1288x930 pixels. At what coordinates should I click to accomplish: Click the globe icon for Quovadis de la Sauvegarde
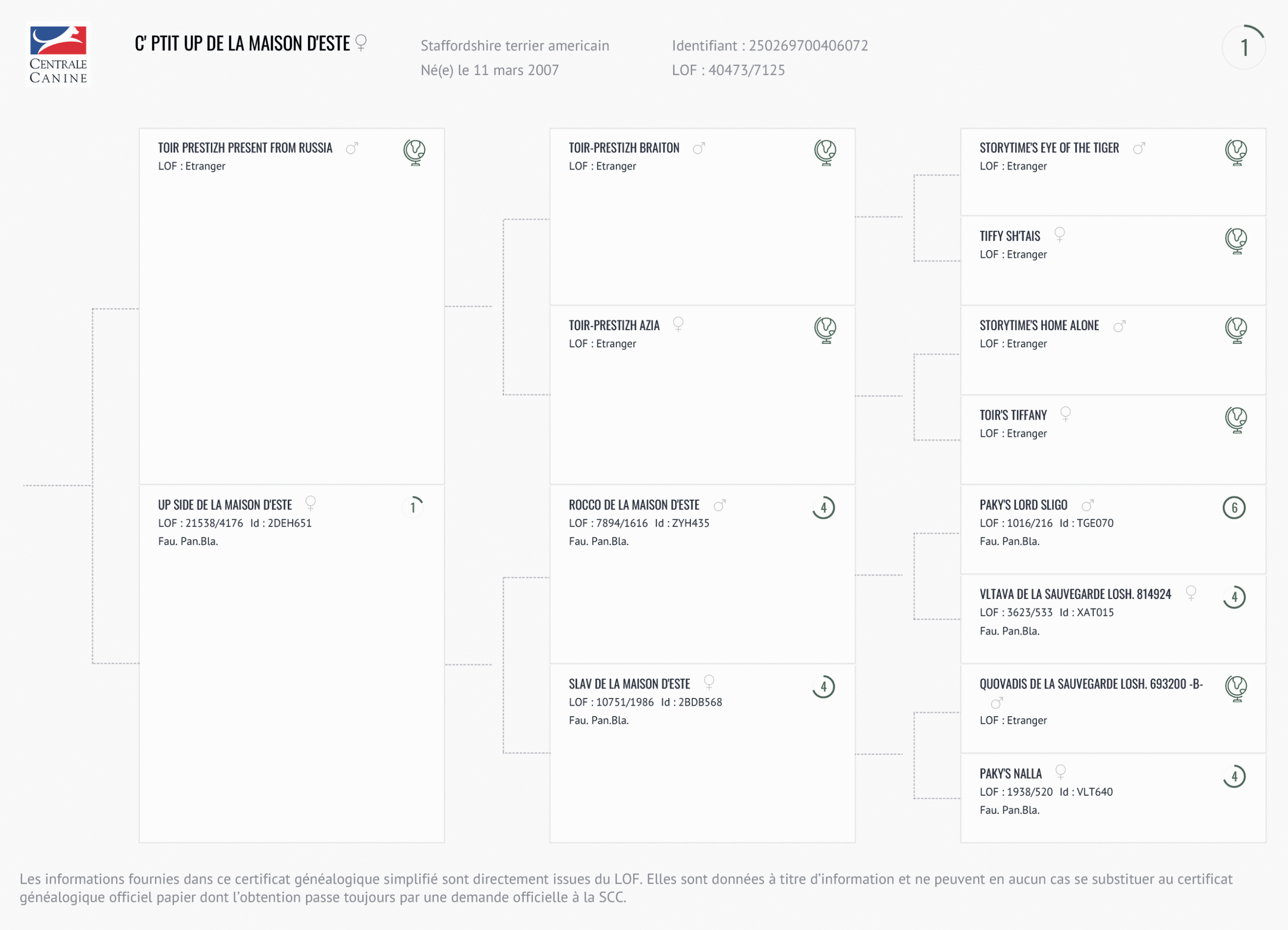1236,688
